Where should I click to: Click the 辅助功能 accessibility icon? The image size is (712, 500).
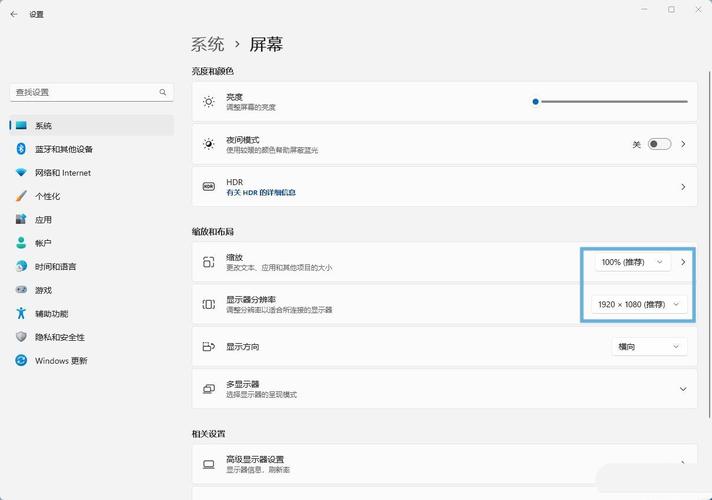[21, 313]
